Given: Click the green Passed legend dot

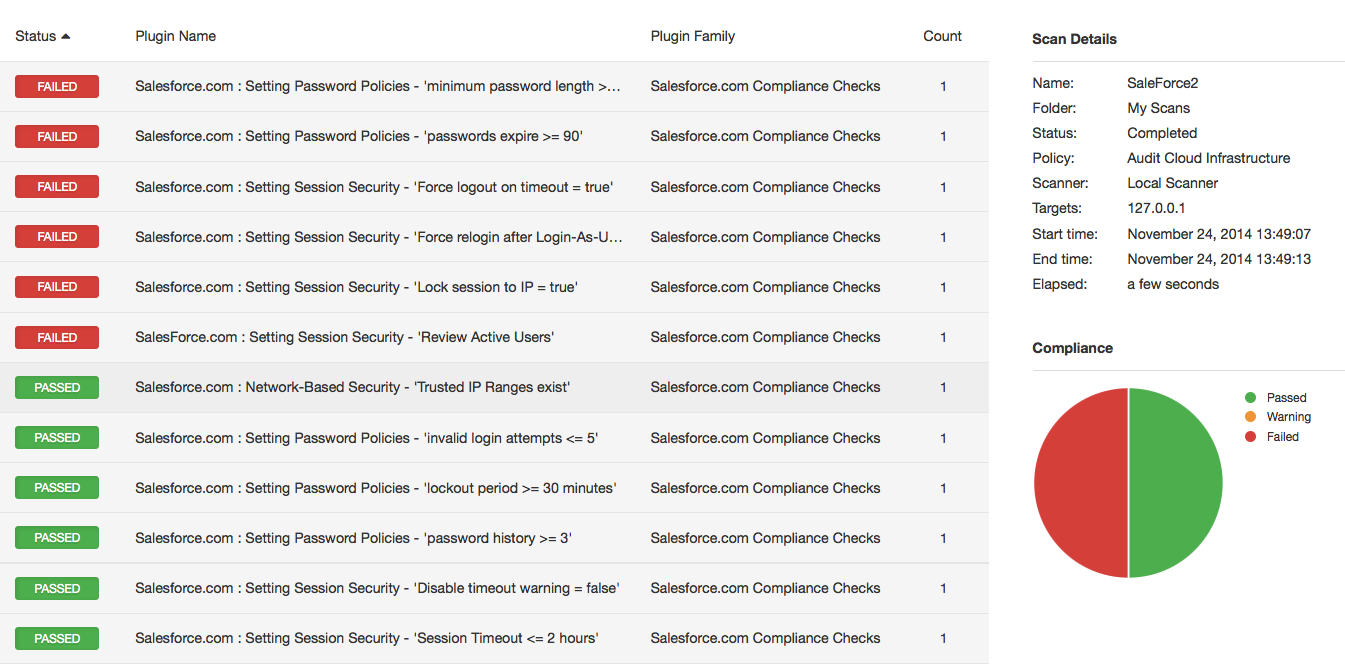Looking at the screenshot, I should coord(1250,397).
